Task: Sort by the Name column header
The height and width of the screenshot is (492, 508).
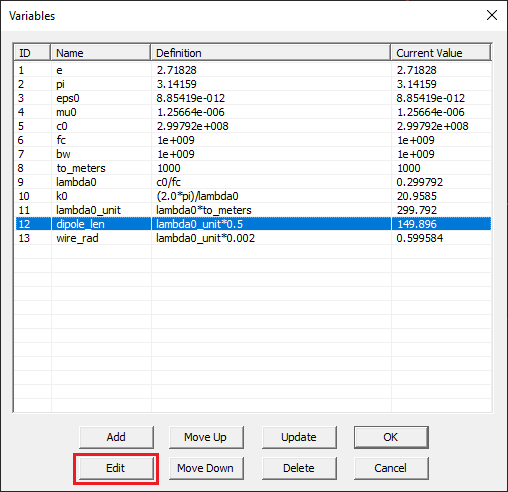Action: 100,53
